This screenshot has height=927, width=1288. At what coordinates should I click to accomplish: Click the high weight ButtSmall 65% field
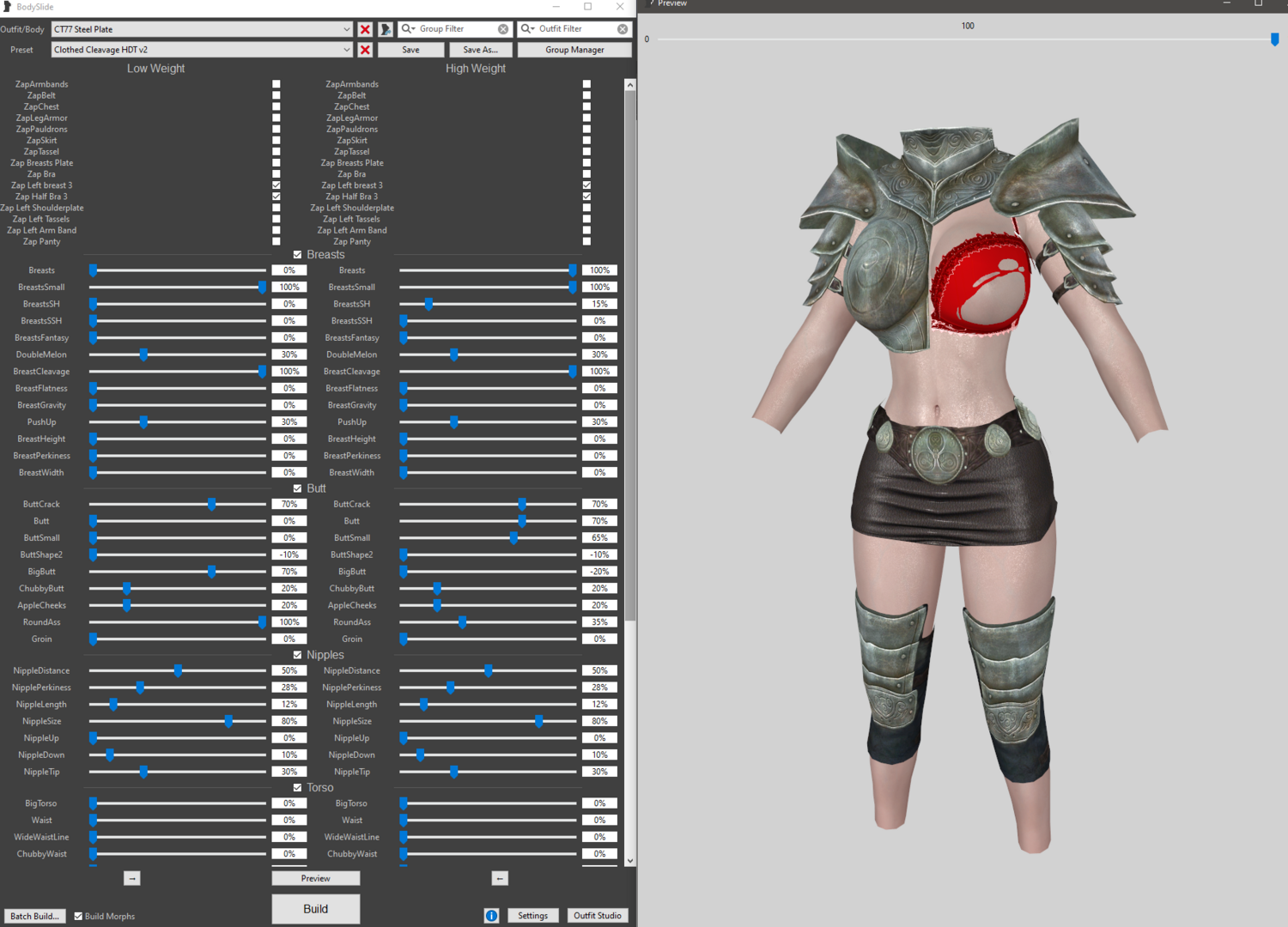click(x=599, y=538)
